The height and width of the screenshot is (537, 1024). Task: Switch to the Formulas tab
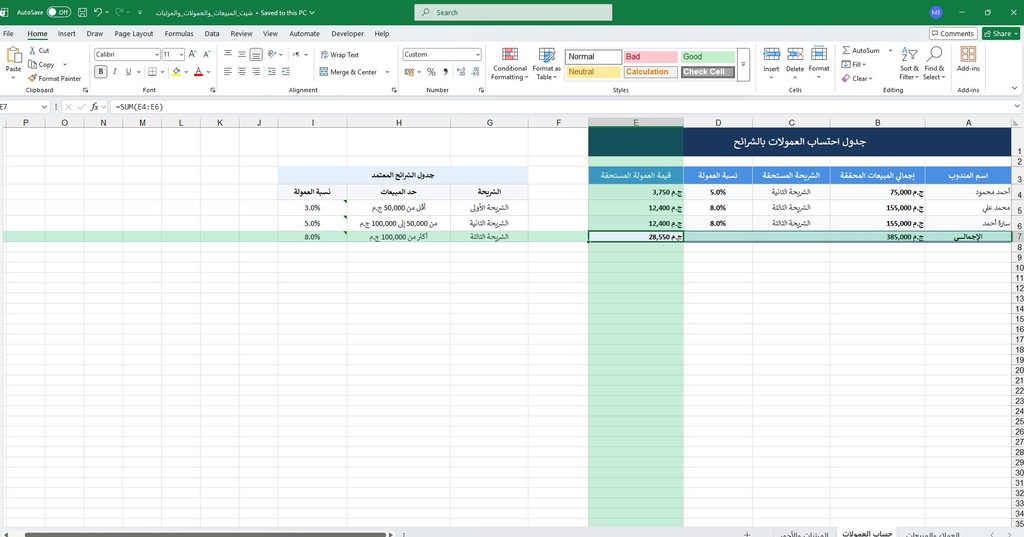(179, 33)
